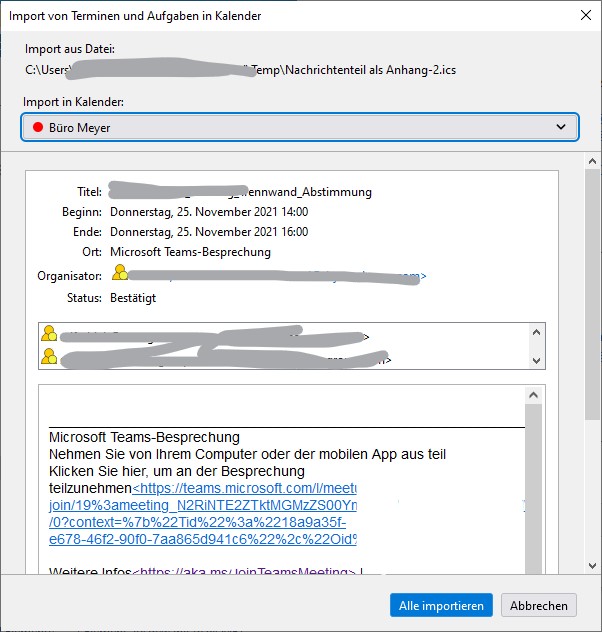Open the aka.ms JoinTeamsMeeting link
Viewport: 602px width, 632px height.
click(245, 572)
